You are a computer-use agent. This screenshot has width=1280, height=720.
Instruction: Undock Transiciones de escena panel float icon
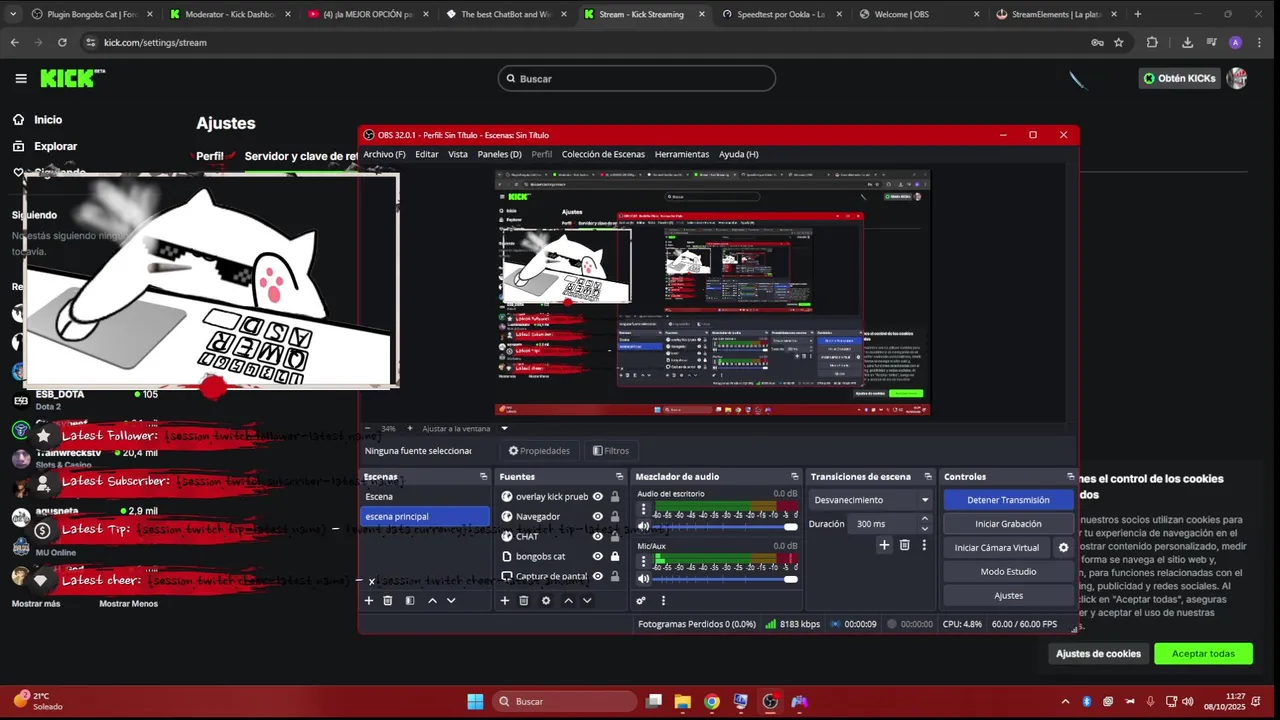point(928,477)
